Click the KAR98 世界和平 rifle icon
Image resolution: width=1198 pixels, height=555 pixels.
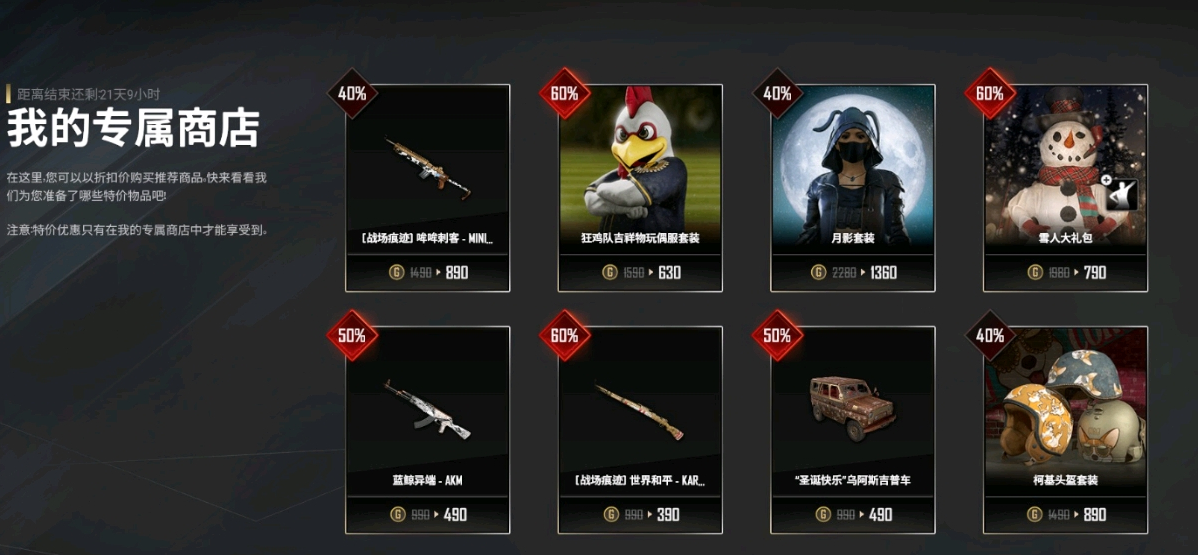[x=639, y=411]
